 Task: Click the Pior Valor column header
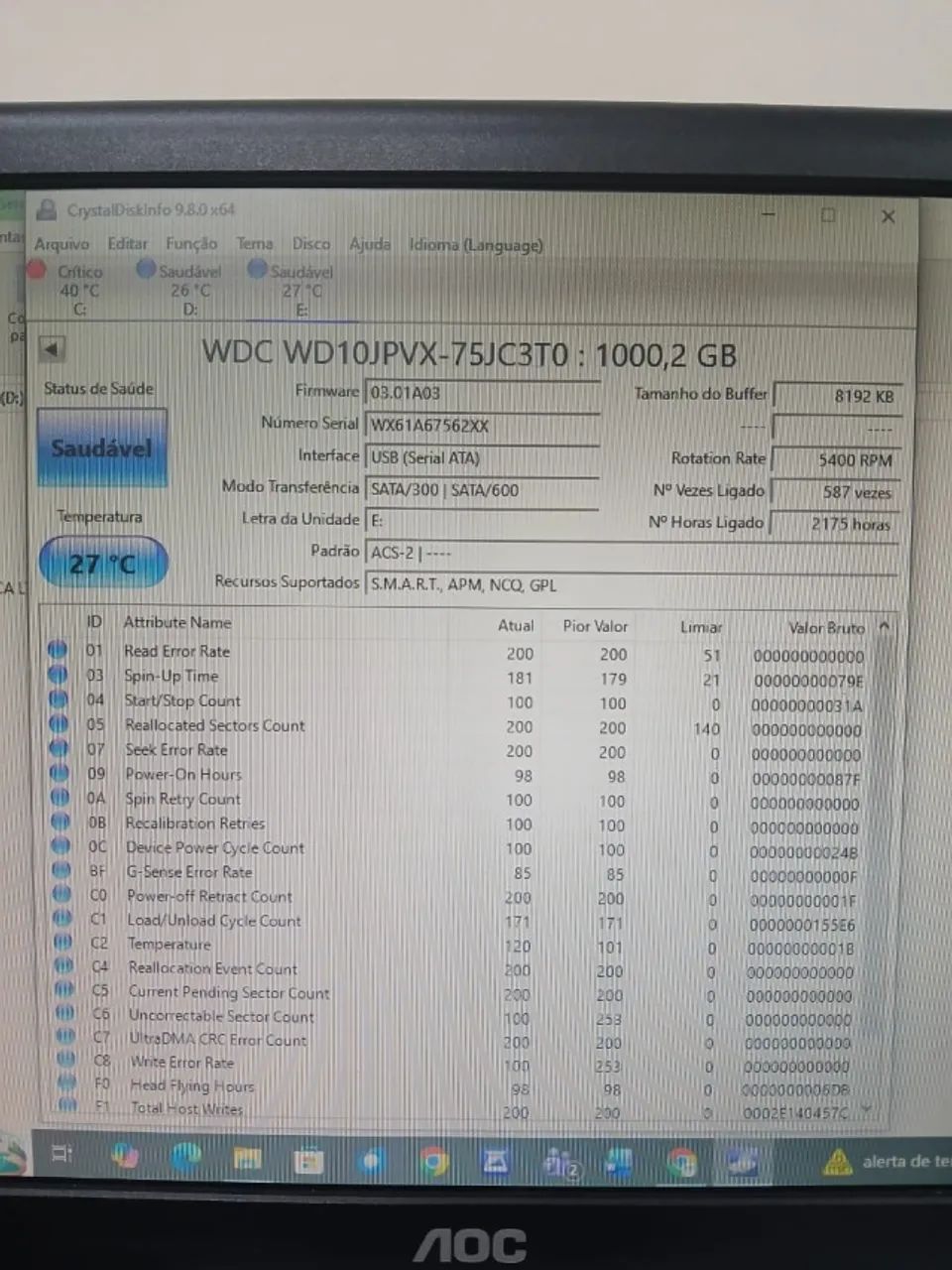pyautogui.click(x=595, y=626)
